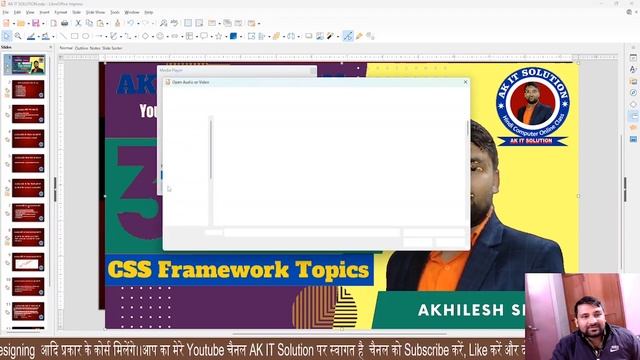Switch to the Slide Sorter view tab
This screenshot has width=640, height=360.
[x=112, y=48]
